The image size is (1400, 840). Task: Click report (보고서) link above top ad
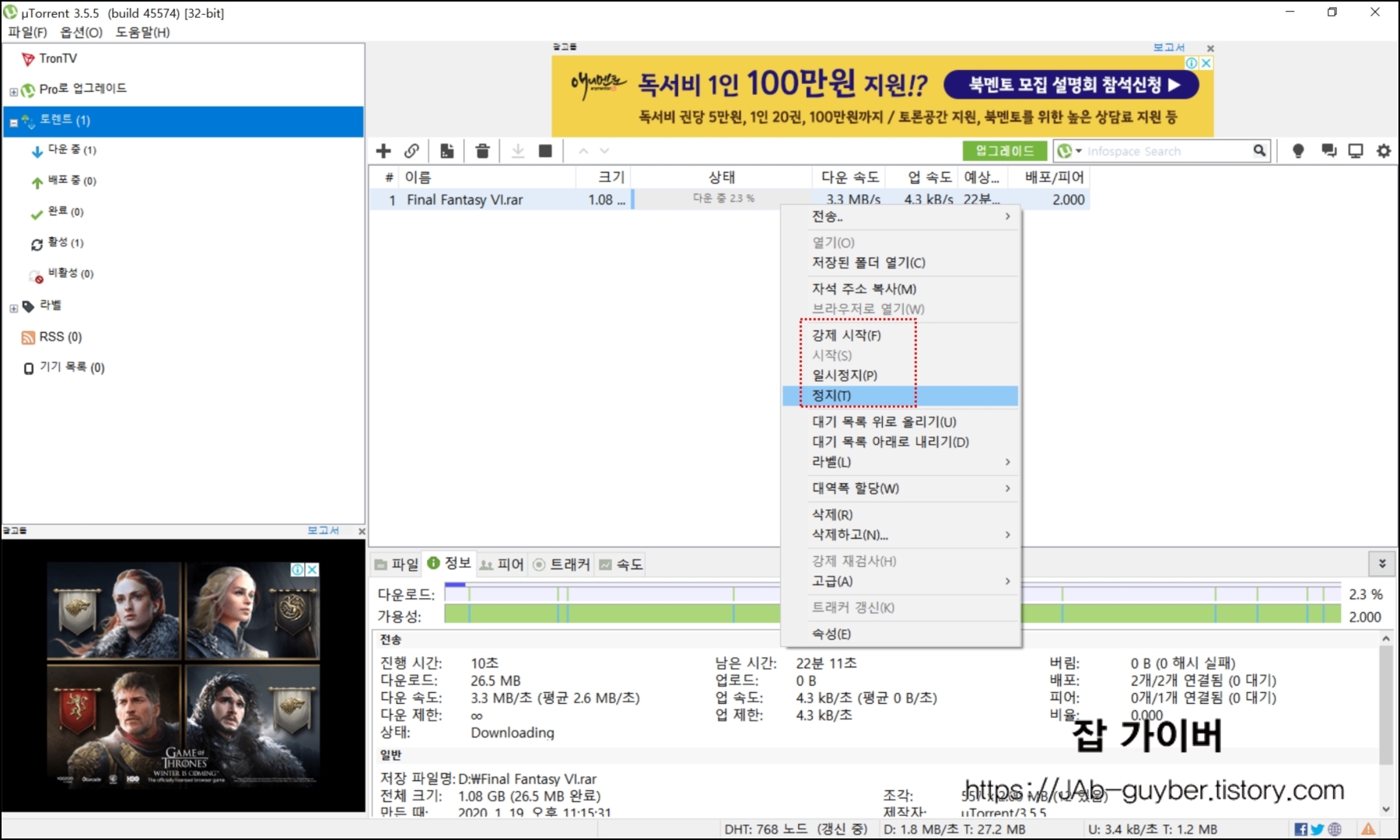pyautogui.click(x=1168, y=48)
